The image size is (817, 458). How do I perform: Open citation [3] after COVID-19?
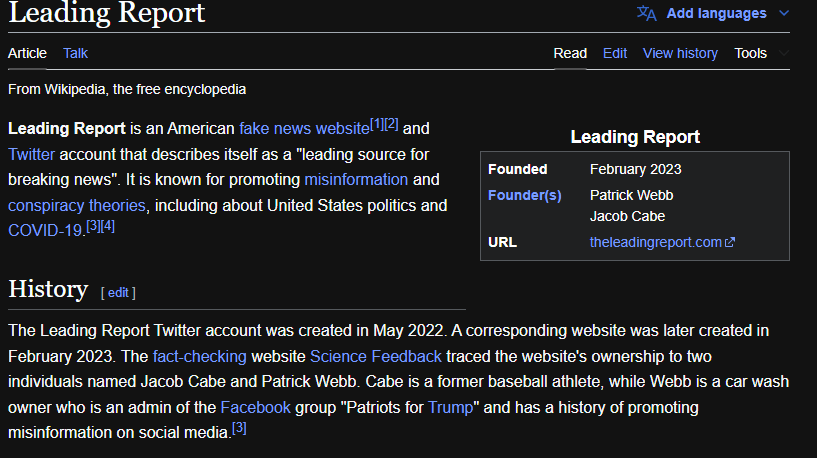(x=93, y=226)
